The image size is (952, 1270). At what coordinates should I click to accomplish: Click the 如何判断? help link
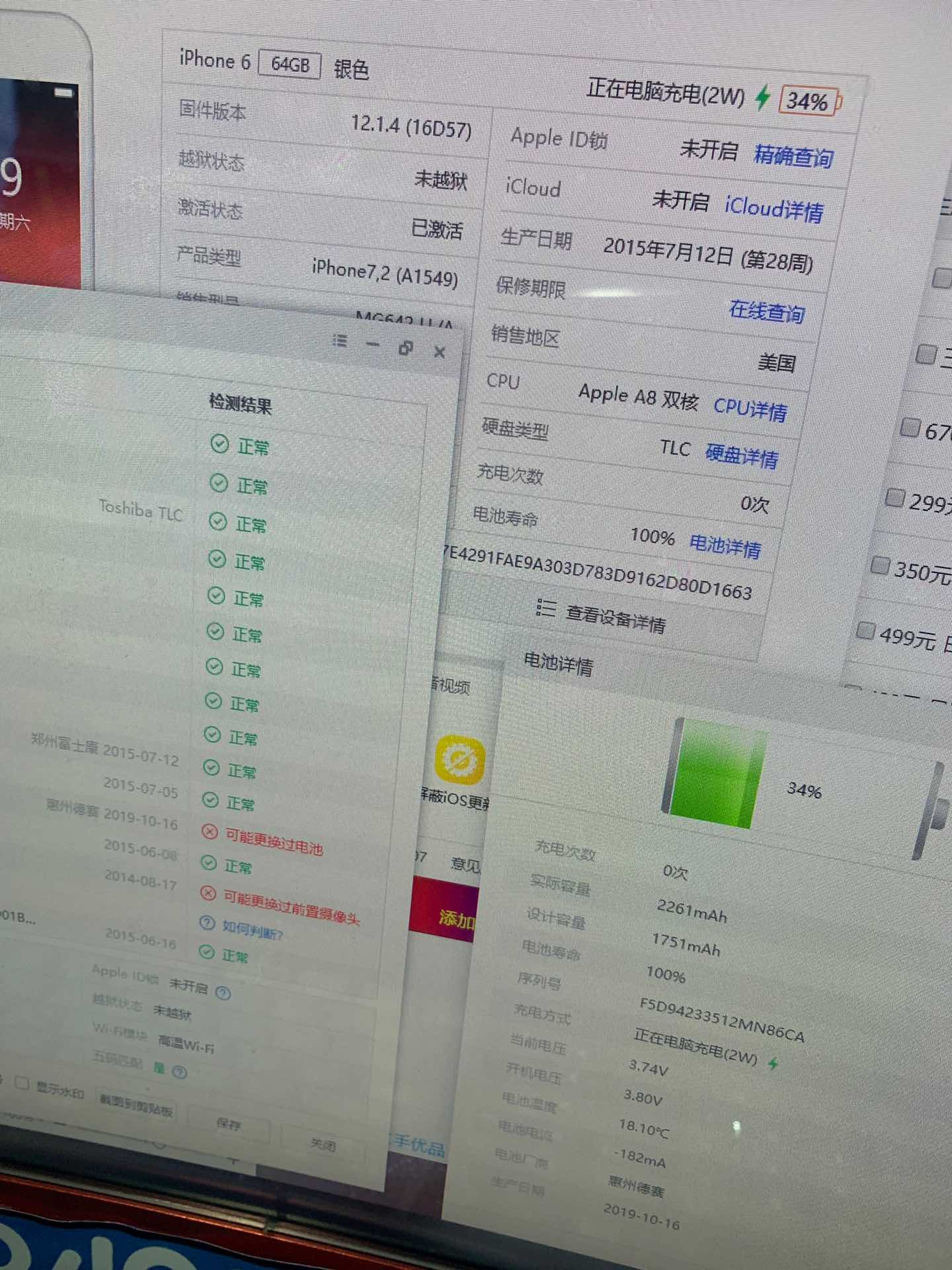pyautogui.click(x=253, y=930)
